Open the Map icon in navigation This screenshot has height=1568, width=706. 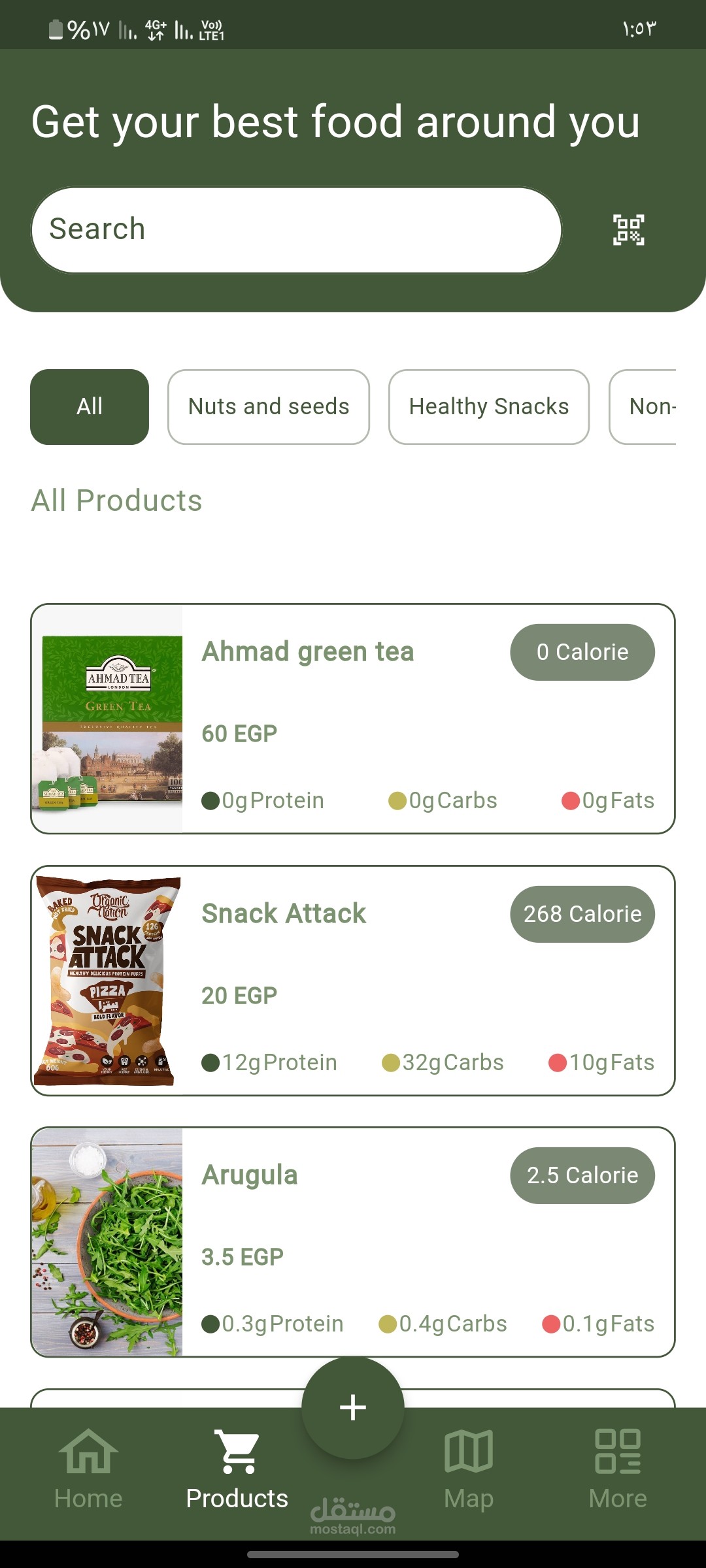click(468, 1452)
